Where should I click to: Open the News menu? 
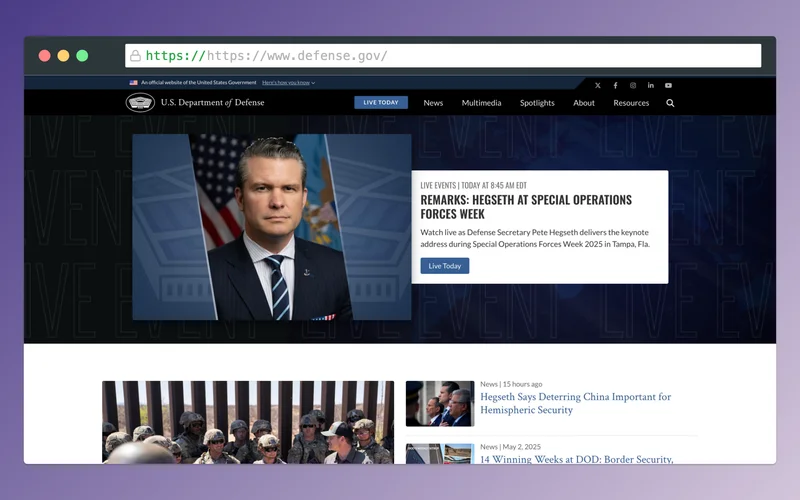(433, 103)
